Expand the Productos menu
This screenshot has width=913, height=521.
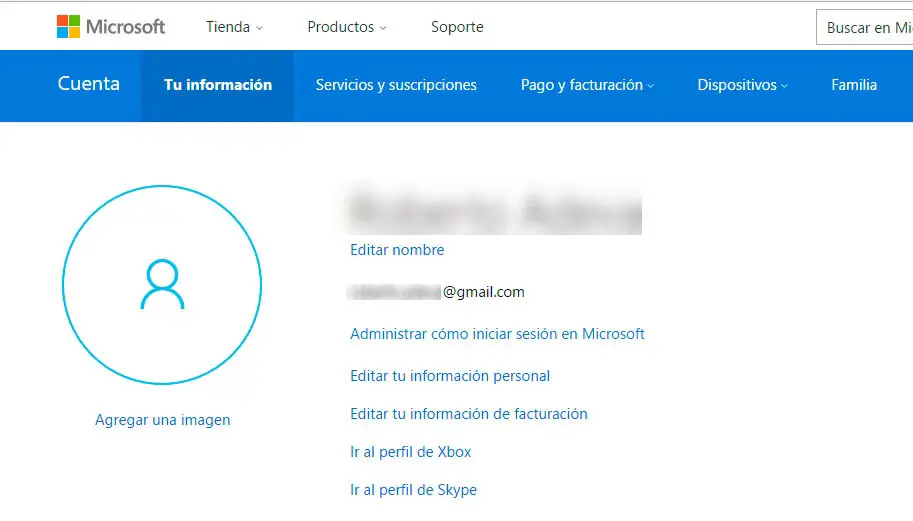click(x=346, y=27)
